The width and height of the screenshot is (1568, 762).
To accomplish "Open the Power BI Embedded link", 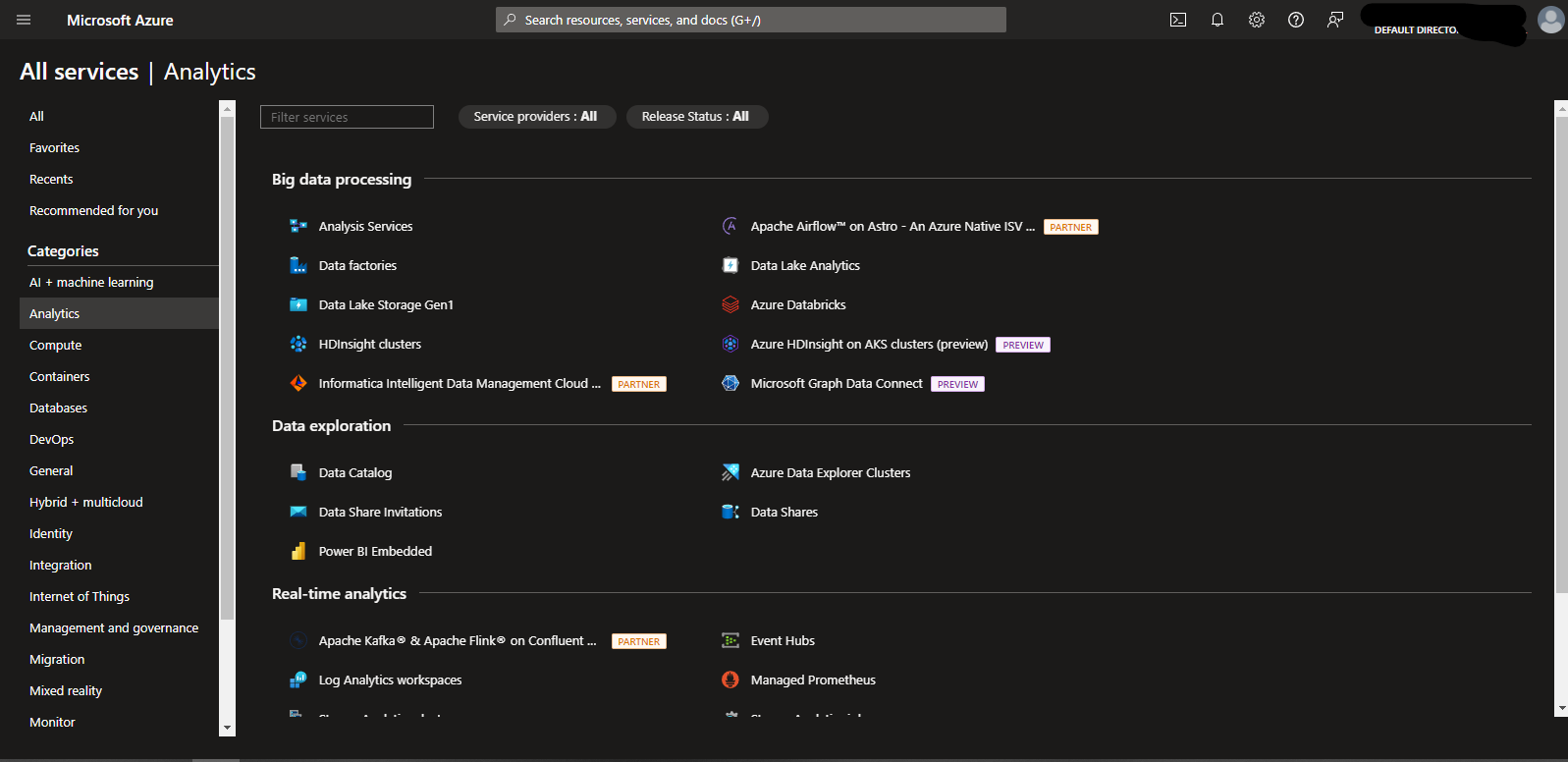I will click(375, 551).
